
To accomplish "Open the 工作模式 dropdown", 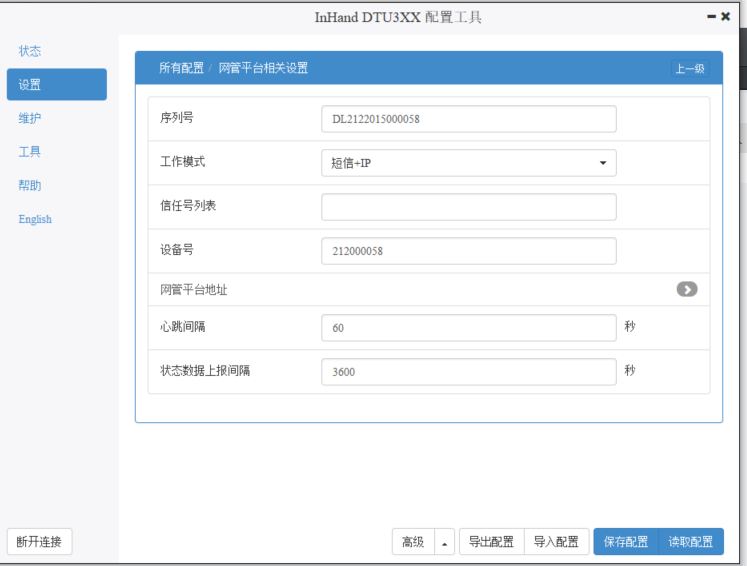I will click(x=468, y=163).
